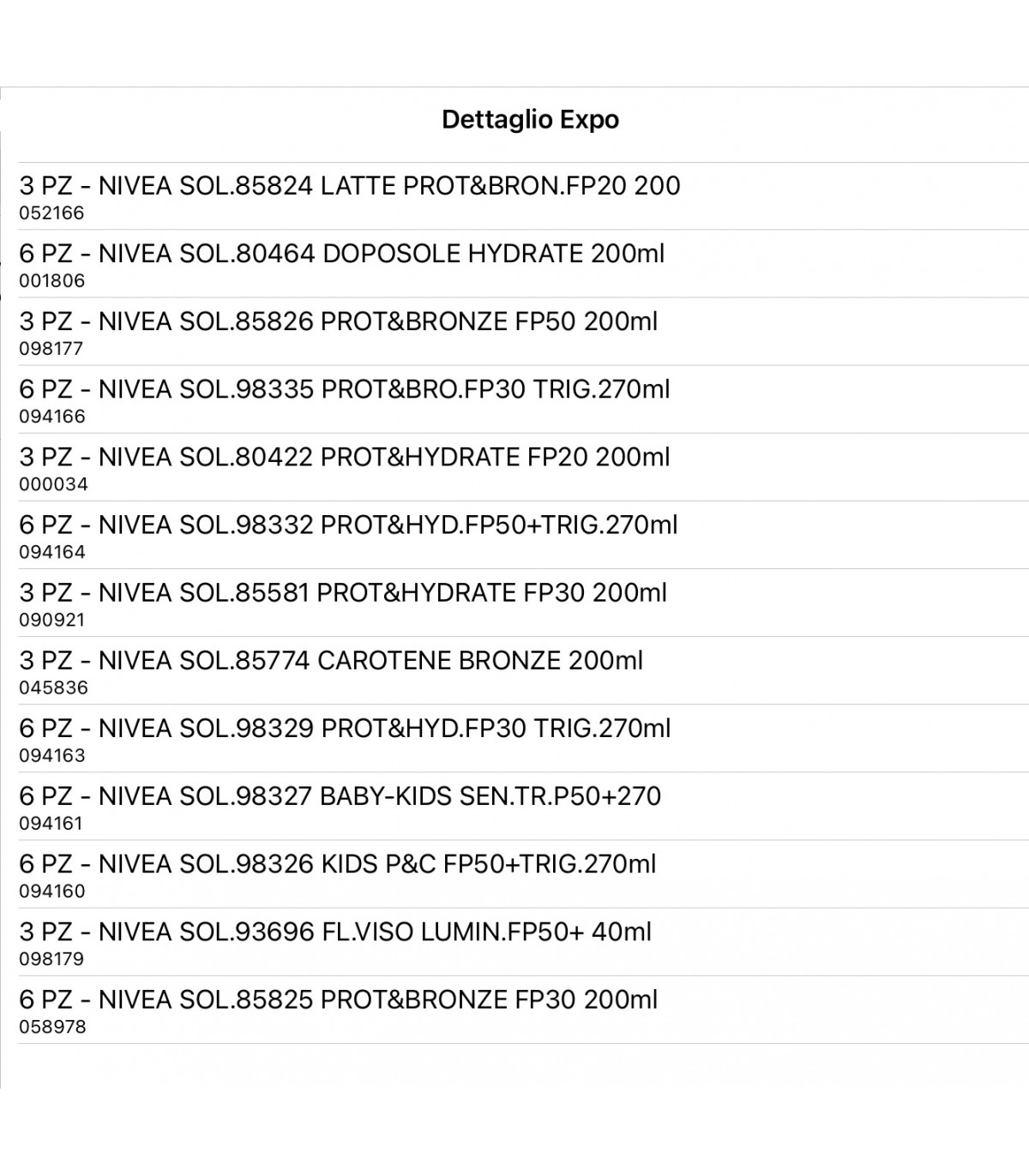This screenshot has height=1176, width=1029.
Task: Choose NIVEA SOL.85825 PROT&BRONZE FP30 row
Action: (523, 1009)
